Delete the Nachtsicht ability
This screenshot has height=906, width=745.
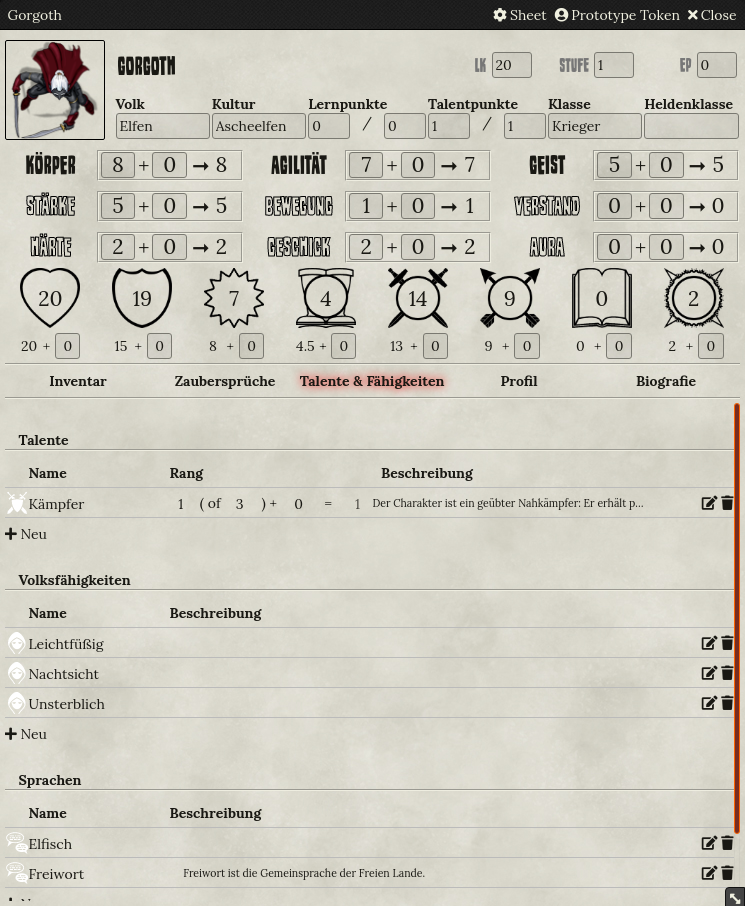pos(727,674)
